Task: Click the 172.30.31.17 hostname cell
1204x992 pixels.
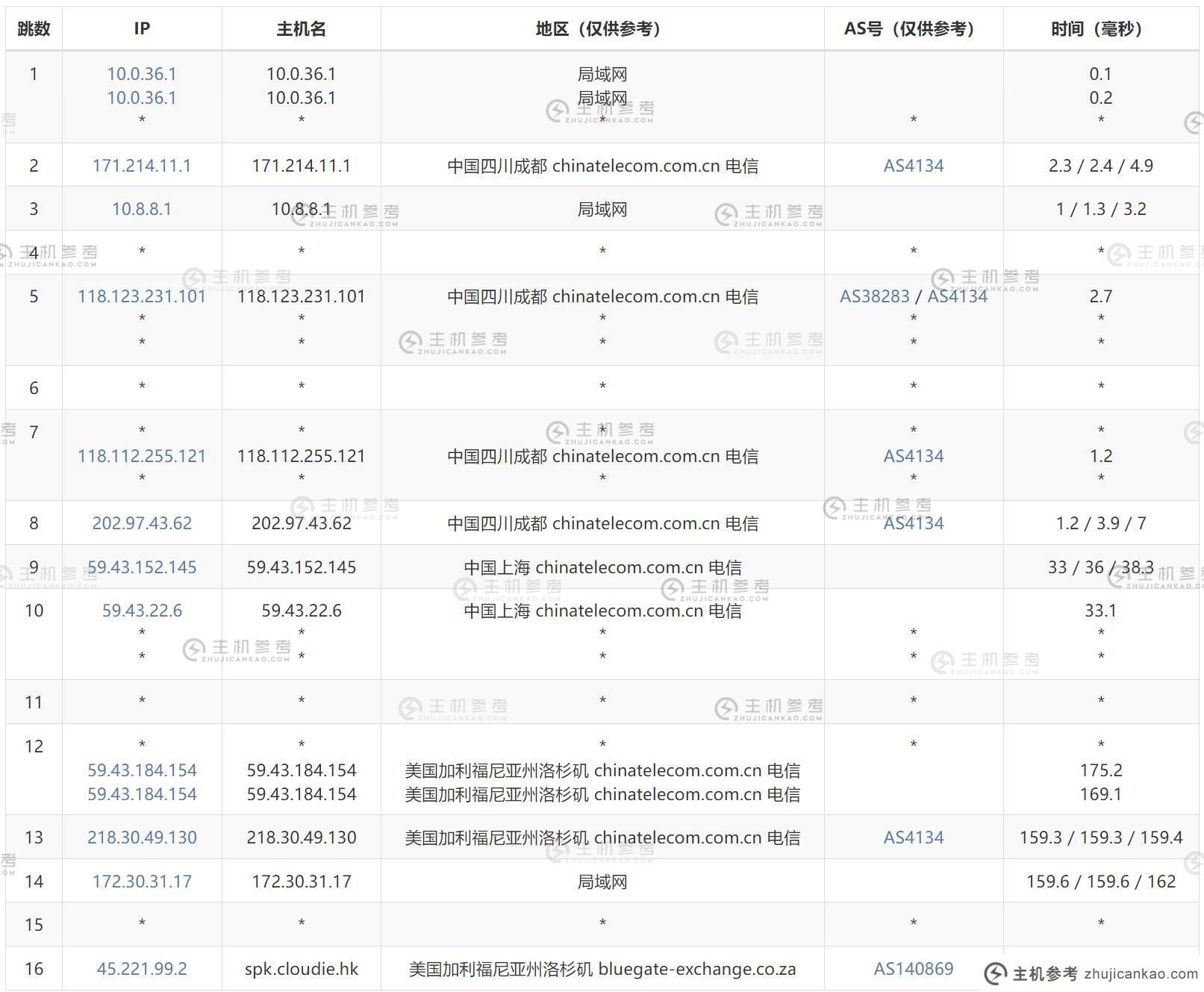Action: (302, 882)
